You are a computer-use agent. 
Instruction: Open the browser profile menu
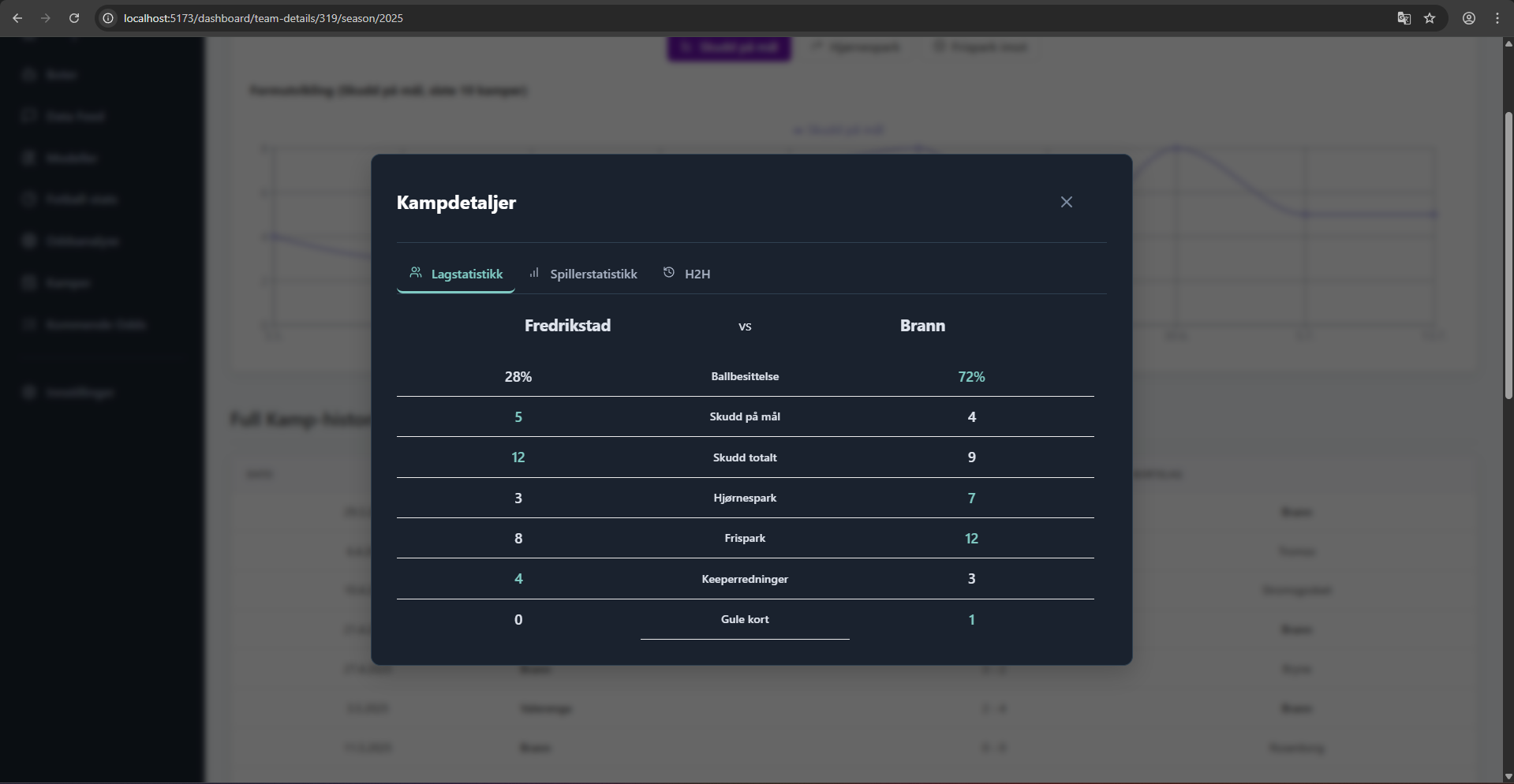[1469, 18]
